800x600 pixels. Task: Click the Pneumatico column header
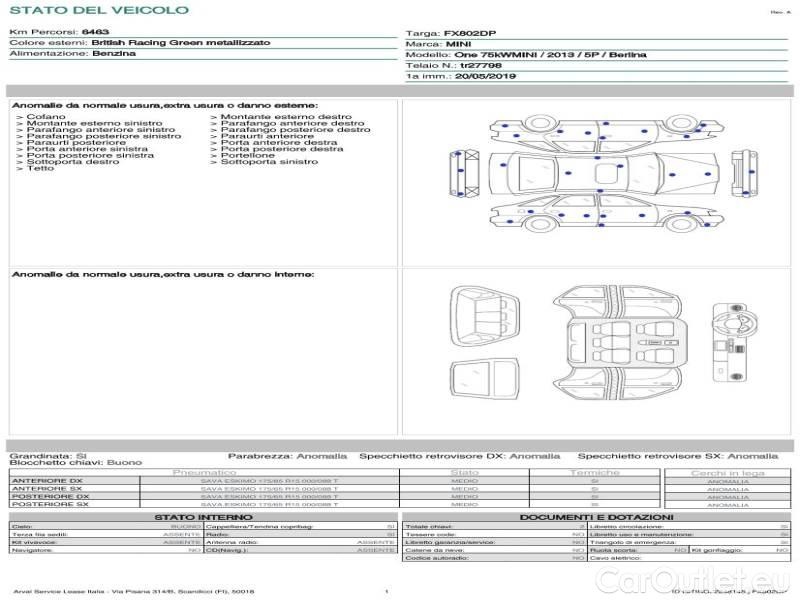click(x=204, y=472)
